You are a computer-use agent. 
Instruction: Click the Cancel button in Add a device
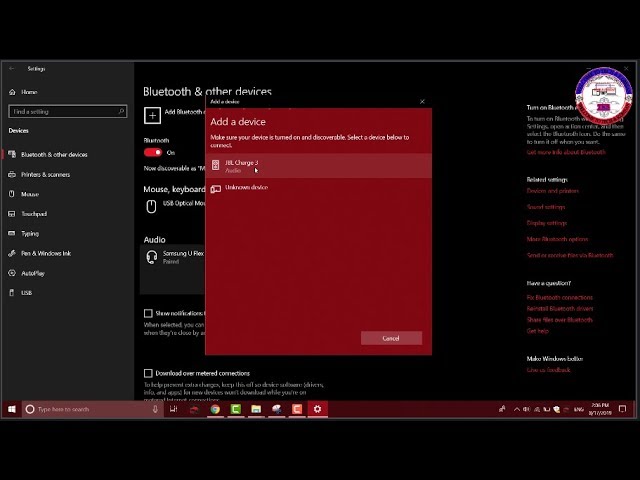[391, 338]
